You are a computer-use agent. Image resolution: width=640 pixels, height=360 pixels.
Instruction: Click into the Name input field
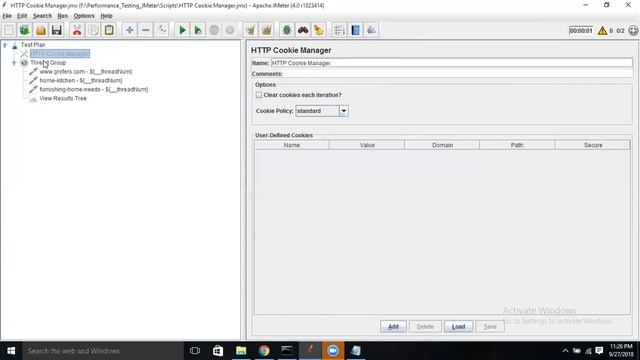452,63
